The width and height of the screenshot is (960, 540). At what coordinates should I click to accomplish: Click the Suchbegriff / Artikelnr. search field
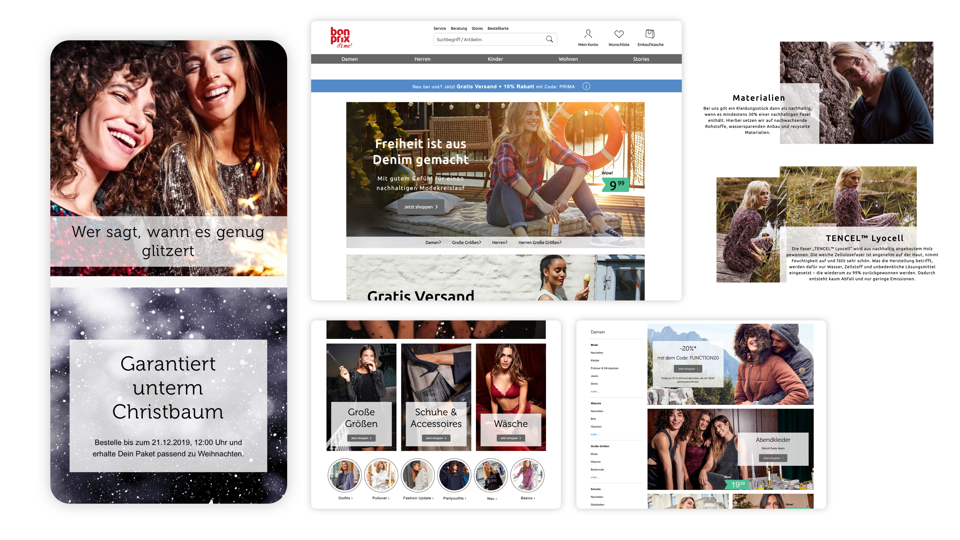[x=495, y=39]
